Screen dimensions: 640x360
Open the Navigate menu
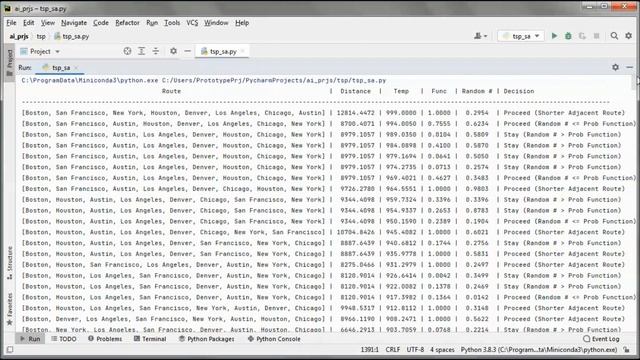coord(74,23)
